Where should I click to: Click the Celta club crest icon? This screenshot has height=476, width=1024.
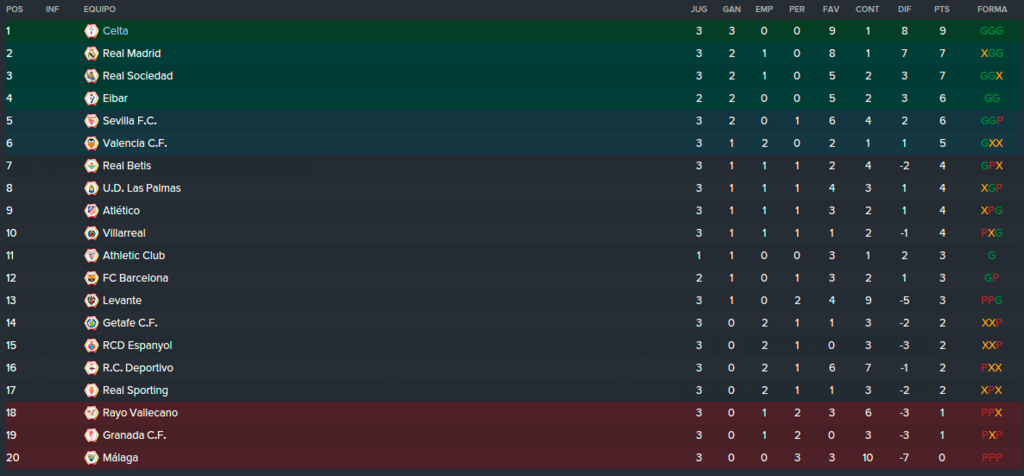91,31
